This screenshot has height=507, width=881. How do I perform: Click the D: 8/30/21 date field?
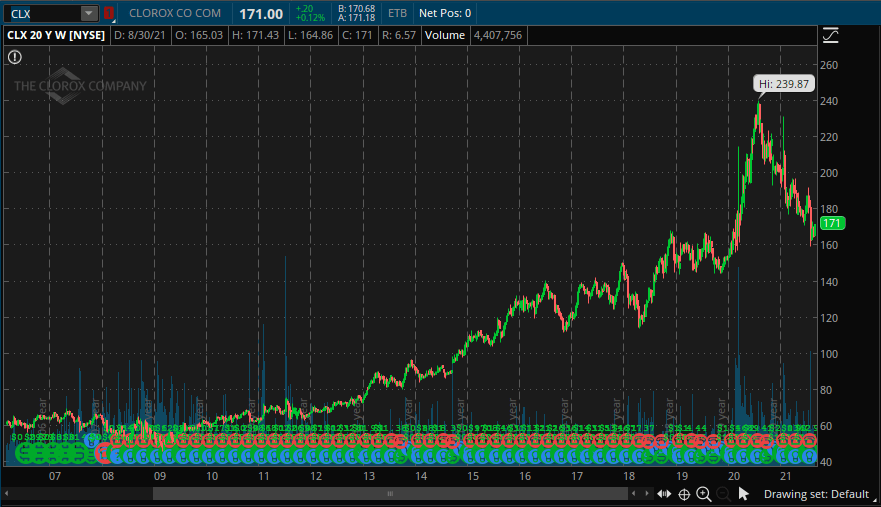(x=140, y=35)
